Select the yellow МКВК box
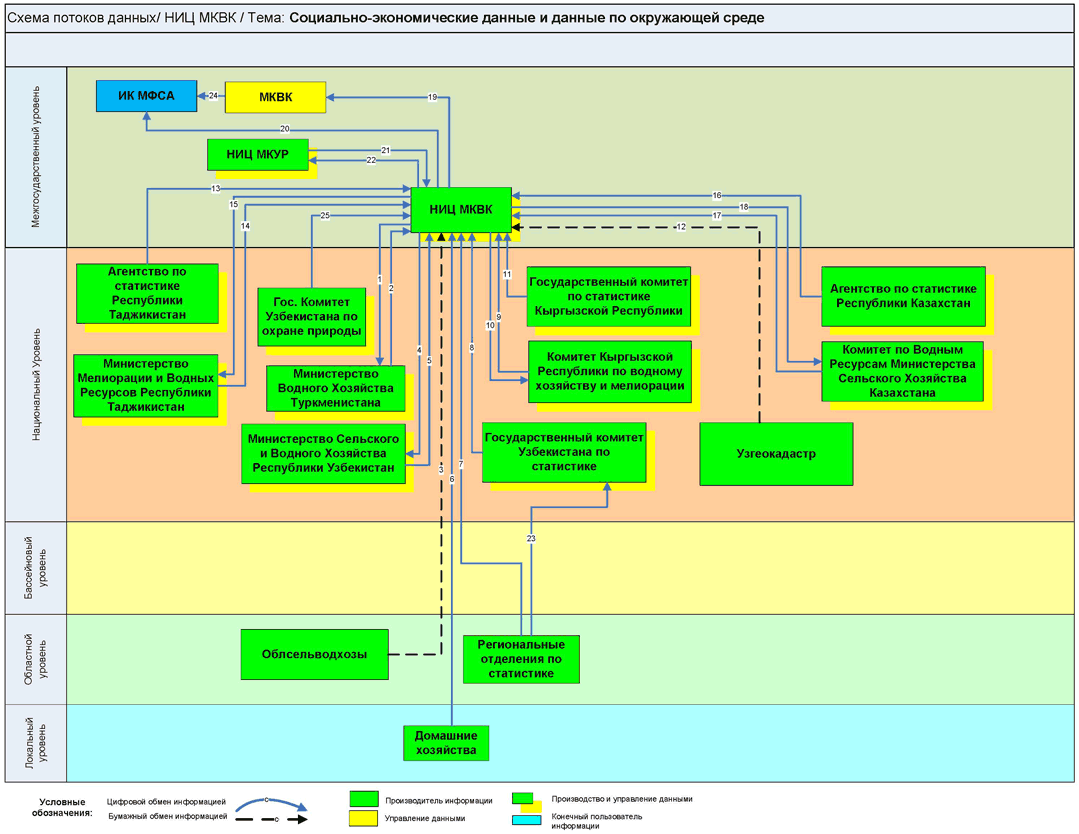Screen dimensions: 1079x834 point(275,97)
